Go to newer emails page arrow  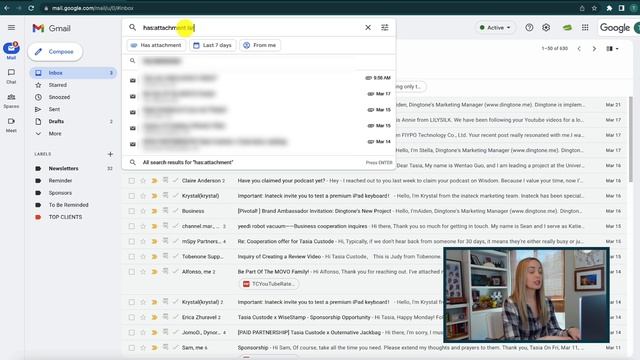tap(579, 49)
